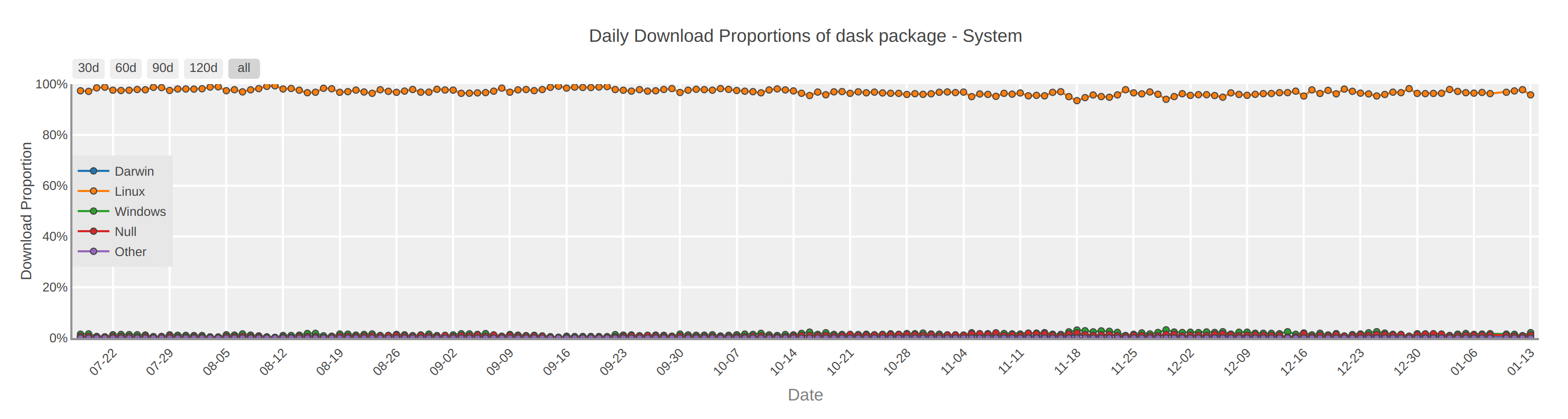Click the 10-14 date tick label
This screenshot has width=1568, height=419.
tap(784, 362)
